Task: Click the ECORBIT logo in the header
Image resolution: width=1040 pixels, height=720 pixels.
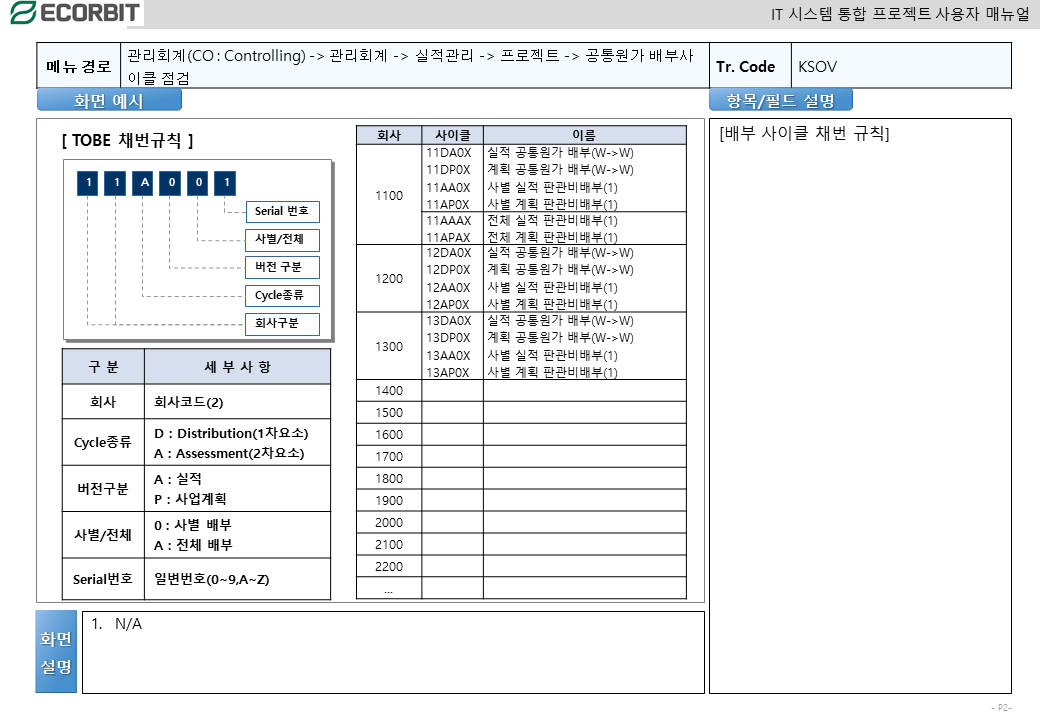Action: 73,13
